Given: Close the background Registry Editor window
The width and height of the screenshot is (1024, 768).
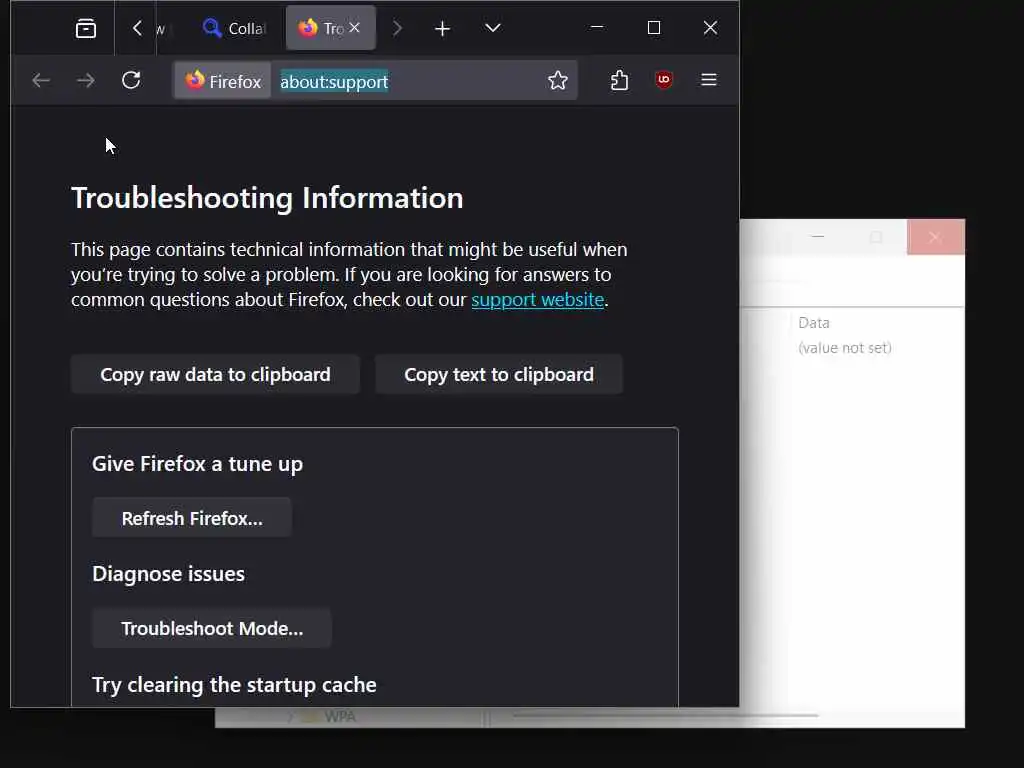Looking at the screenshot, I should 935,237.
